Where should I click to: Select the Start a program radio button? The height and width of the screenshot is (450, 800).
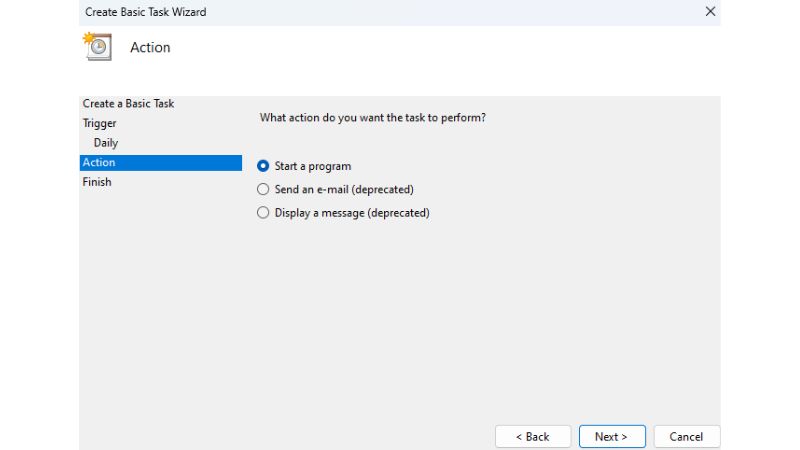(263, 166)
